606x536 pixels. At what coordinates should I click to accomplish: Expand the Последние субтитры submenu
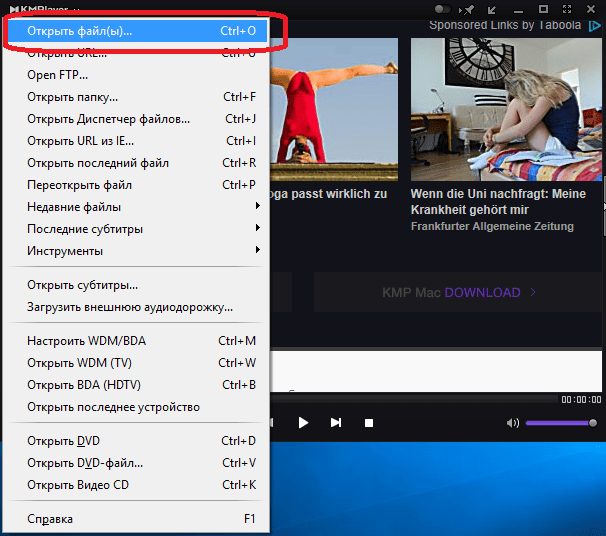tap(138, 229)
